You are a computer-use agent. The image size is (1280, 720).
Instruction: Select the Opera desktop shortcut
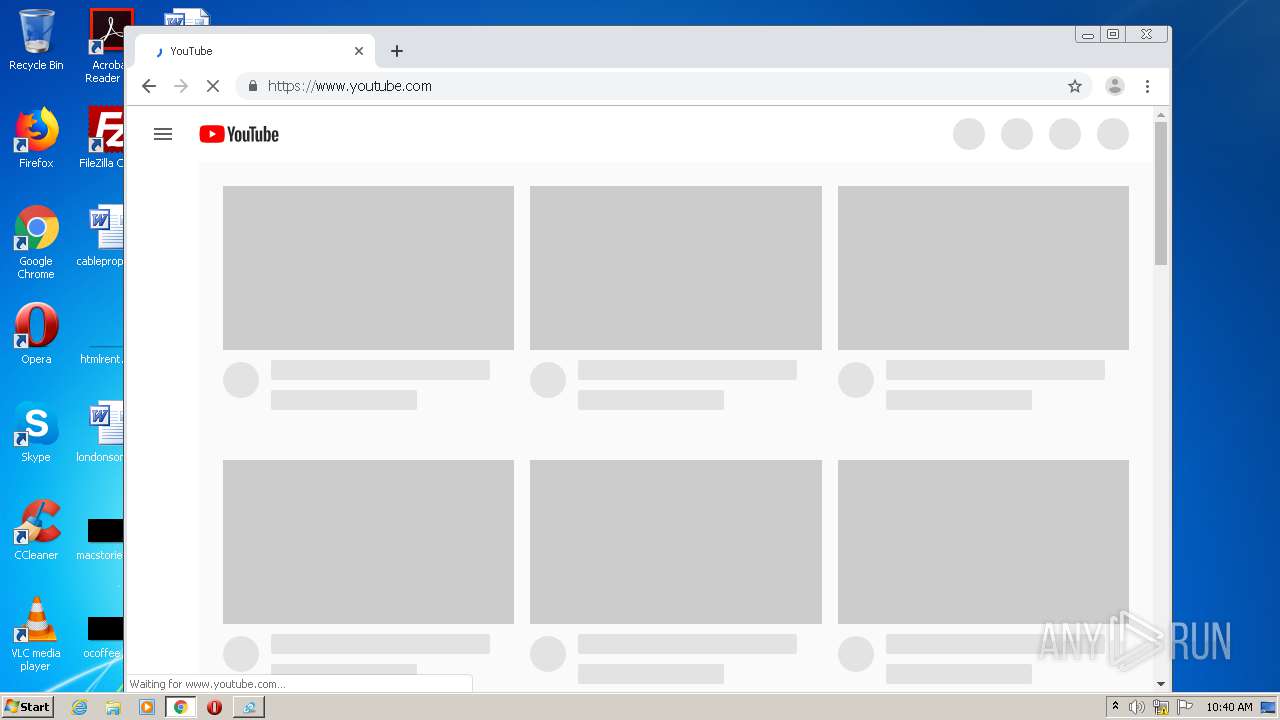point(36,334)
